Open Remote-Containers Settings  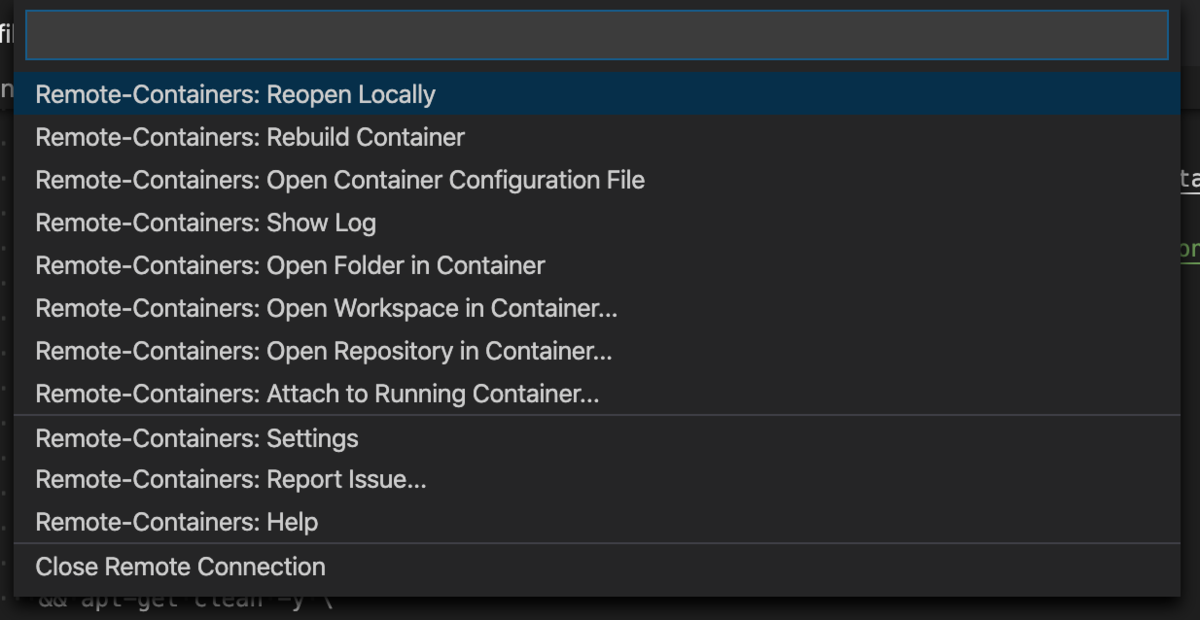[196, 437]
